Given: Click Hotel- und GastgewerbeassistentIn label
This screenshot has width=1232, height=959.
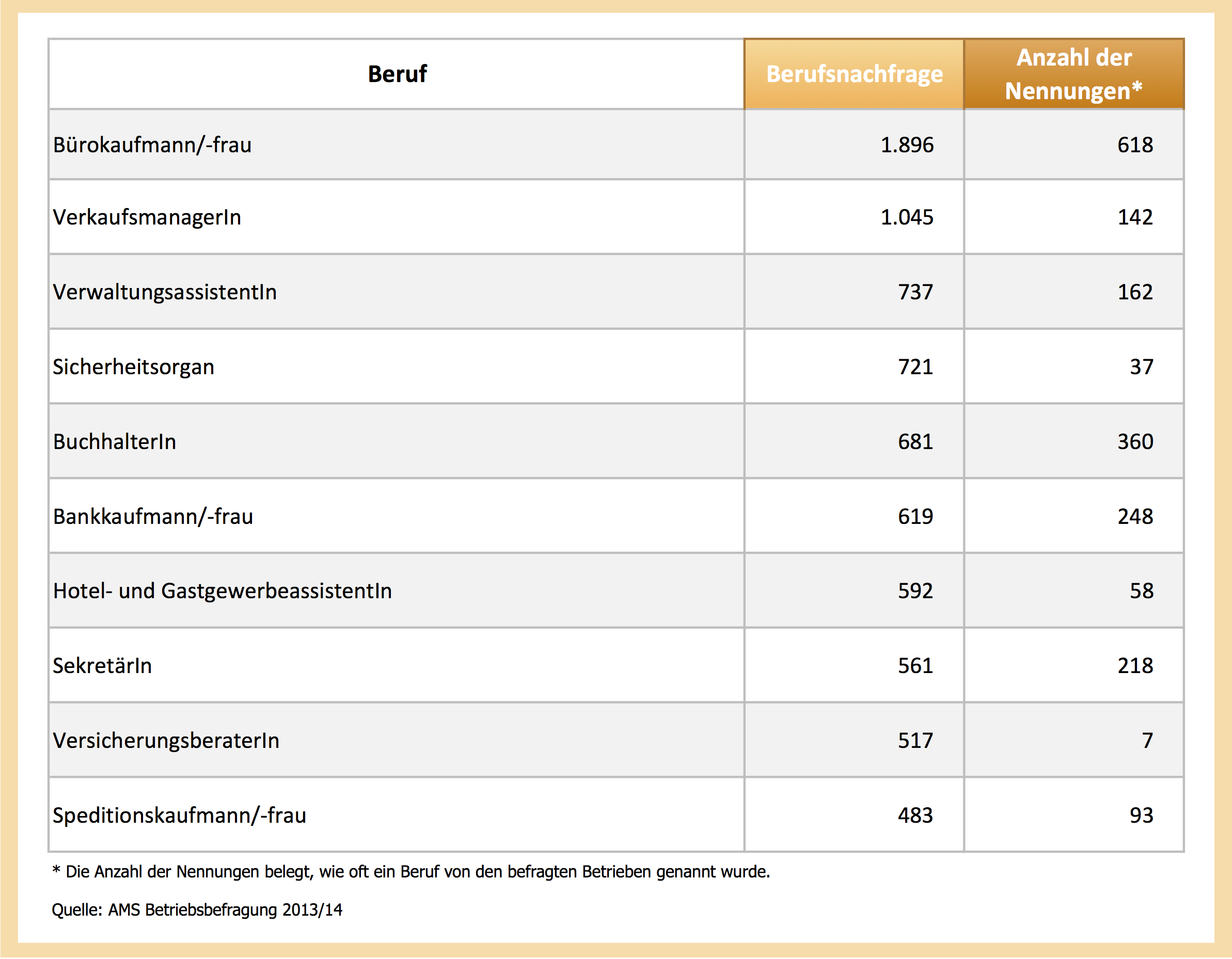Looking at the screenshot, I should 222,591.
